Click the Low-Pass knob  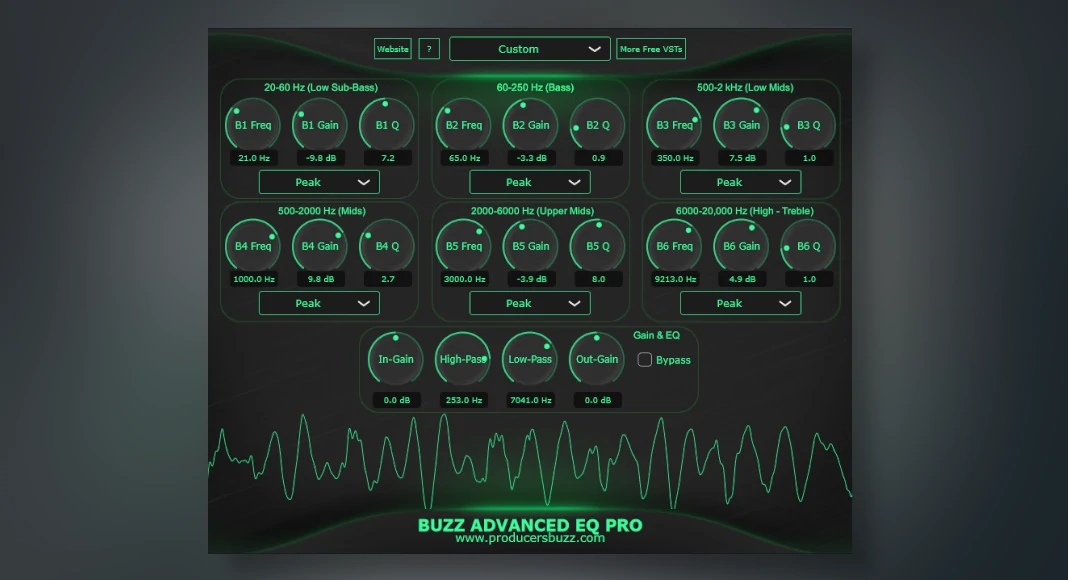[x=530, y=359]
